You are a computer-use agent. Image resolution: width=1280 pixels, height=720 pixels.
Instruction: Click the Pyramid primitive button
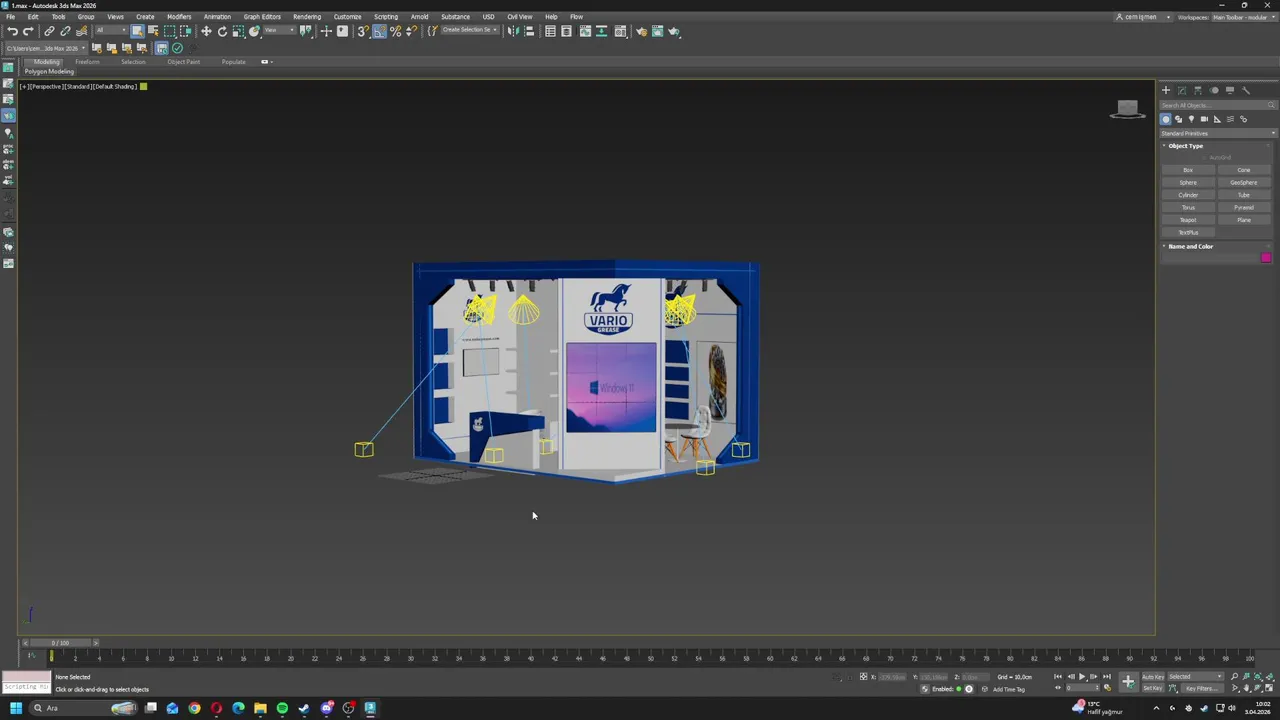(1244, 208)
